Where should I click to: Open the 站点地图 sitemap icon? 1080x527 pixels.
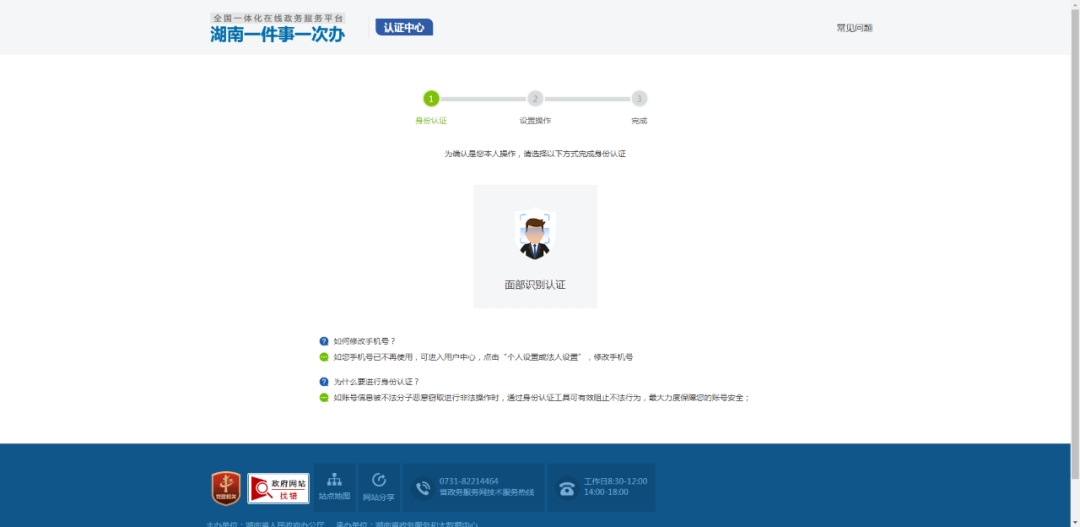click(x=334, y=481)
